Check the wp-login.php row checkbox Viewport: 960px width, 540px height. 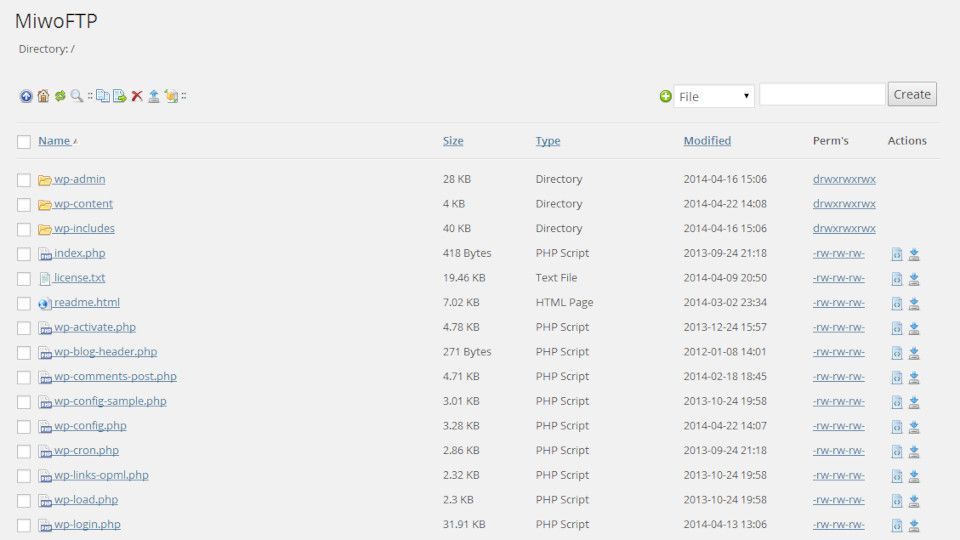(24, 525)
